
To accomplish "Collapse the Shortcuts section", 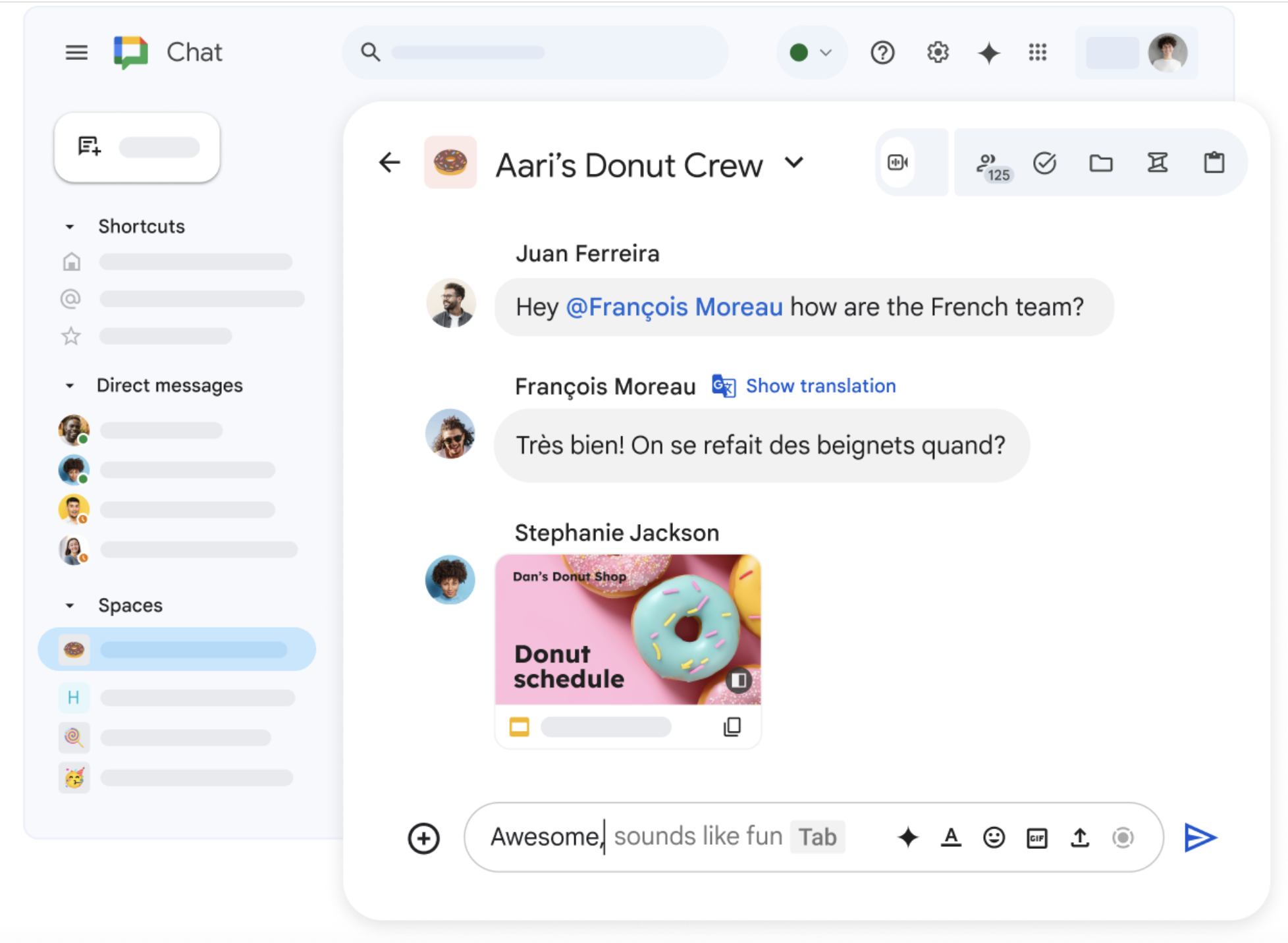I will point(70,227).
